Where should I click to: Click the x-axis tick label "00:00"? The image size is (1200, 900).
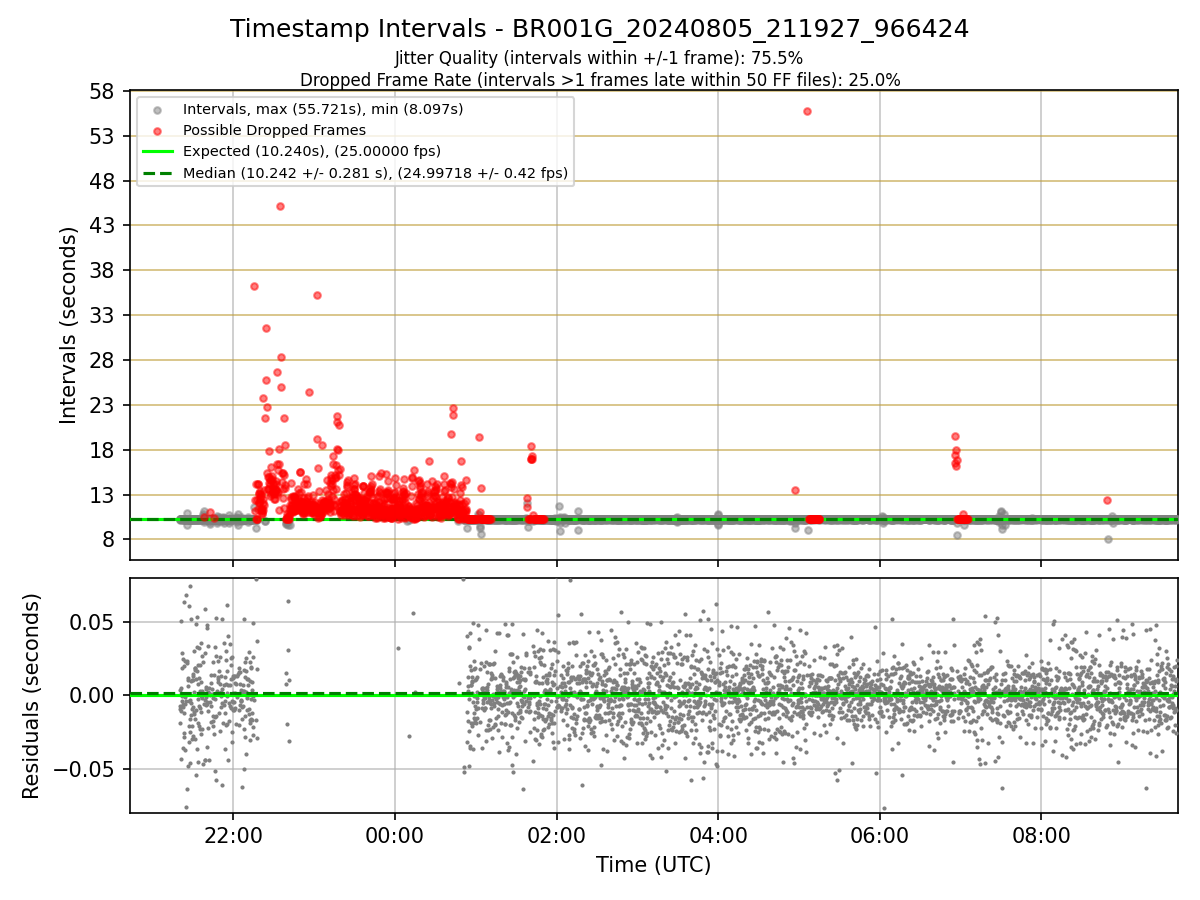(395, 836)
